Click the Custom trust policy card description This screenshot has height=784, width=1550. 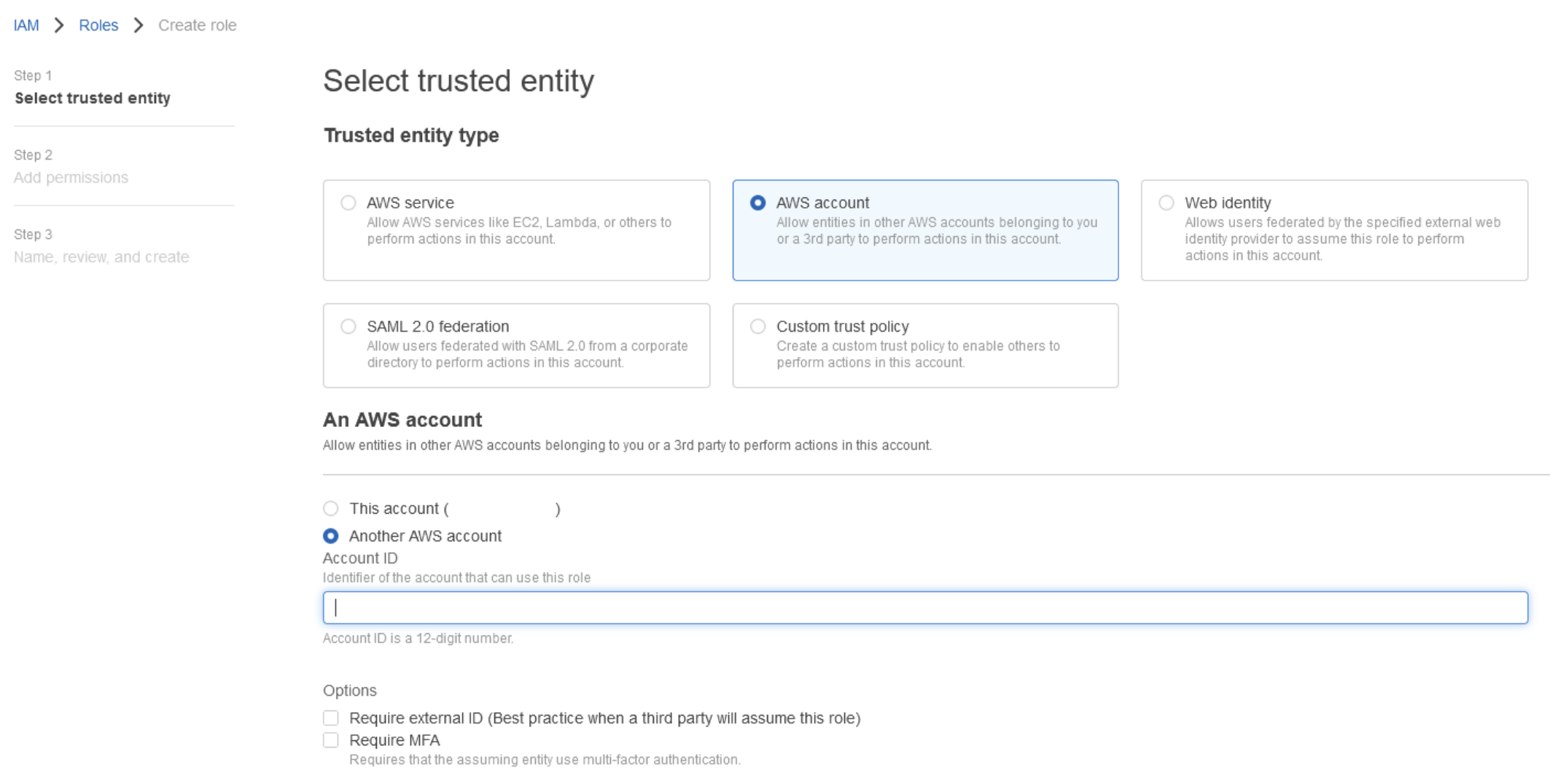coord(917,354)
